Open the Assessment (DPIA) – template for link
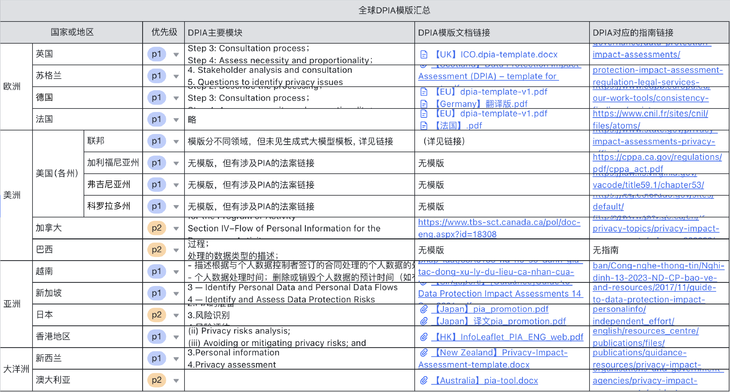Screen dimensions: 730x392 [x=487, y=76]
